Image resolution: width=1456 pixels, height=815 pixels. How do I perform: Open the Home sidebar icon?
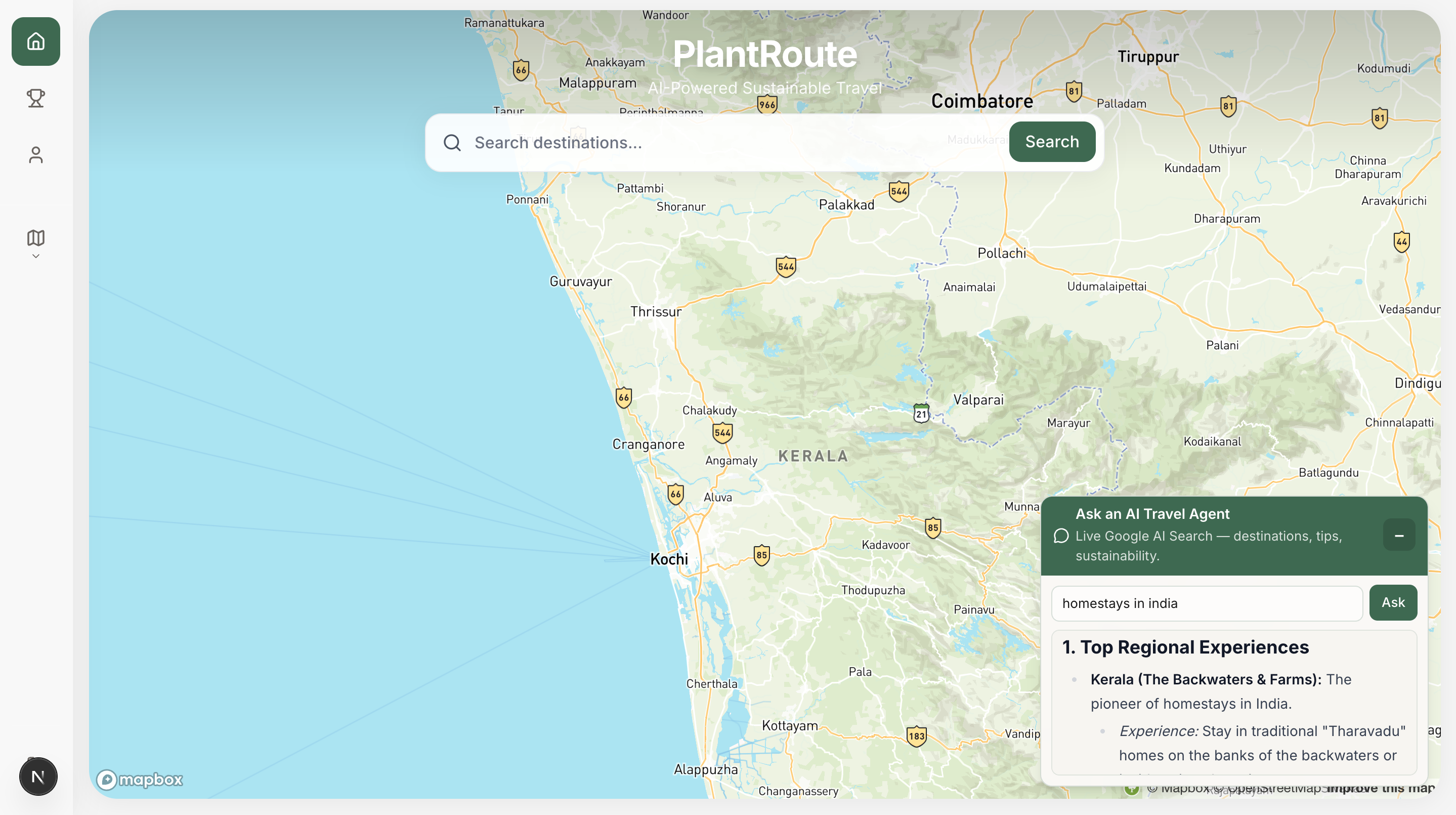coord(35,42)
